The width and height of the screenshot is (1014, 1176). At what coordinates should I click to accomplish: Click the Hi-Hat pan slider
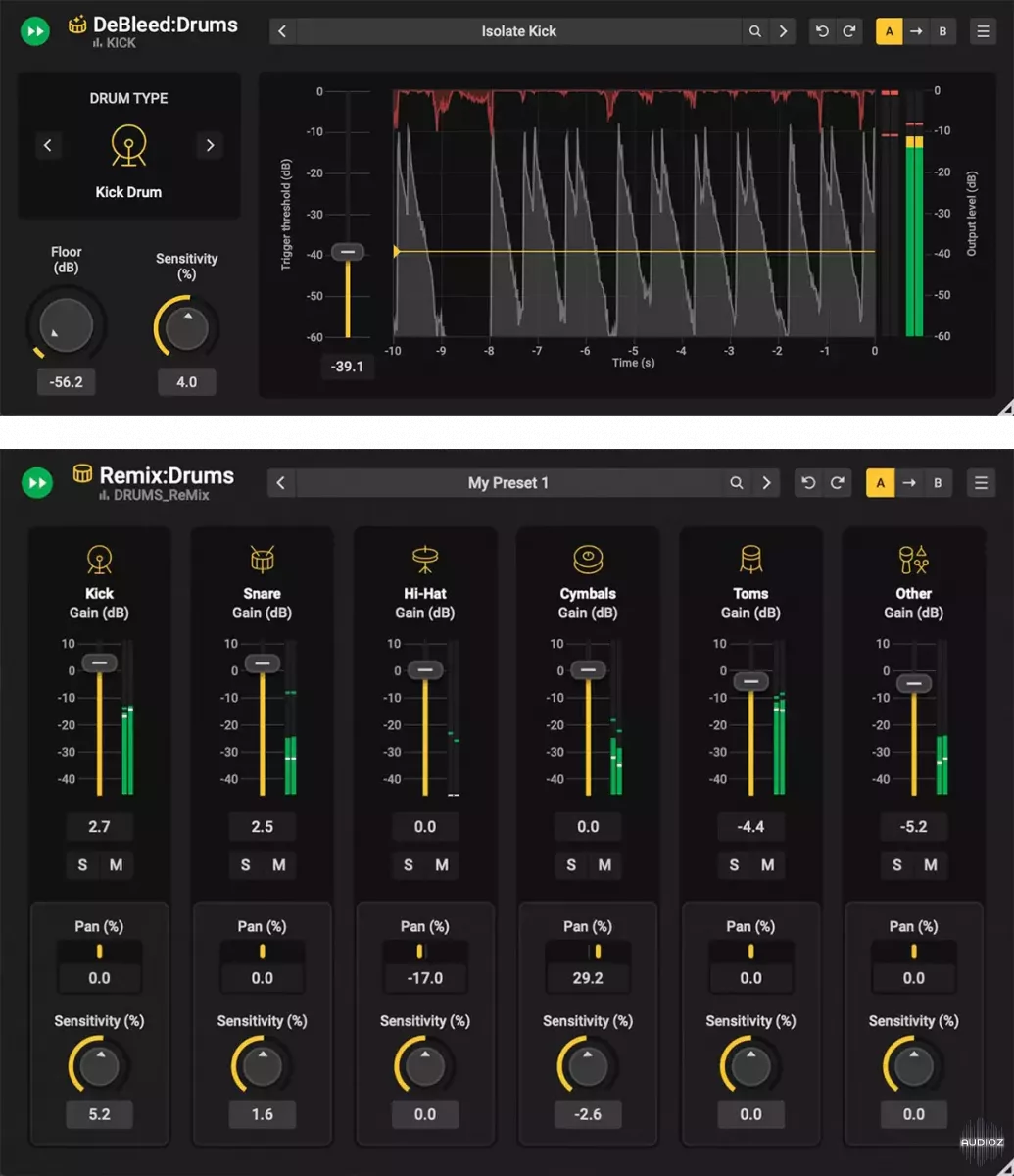tap(425, 952)
